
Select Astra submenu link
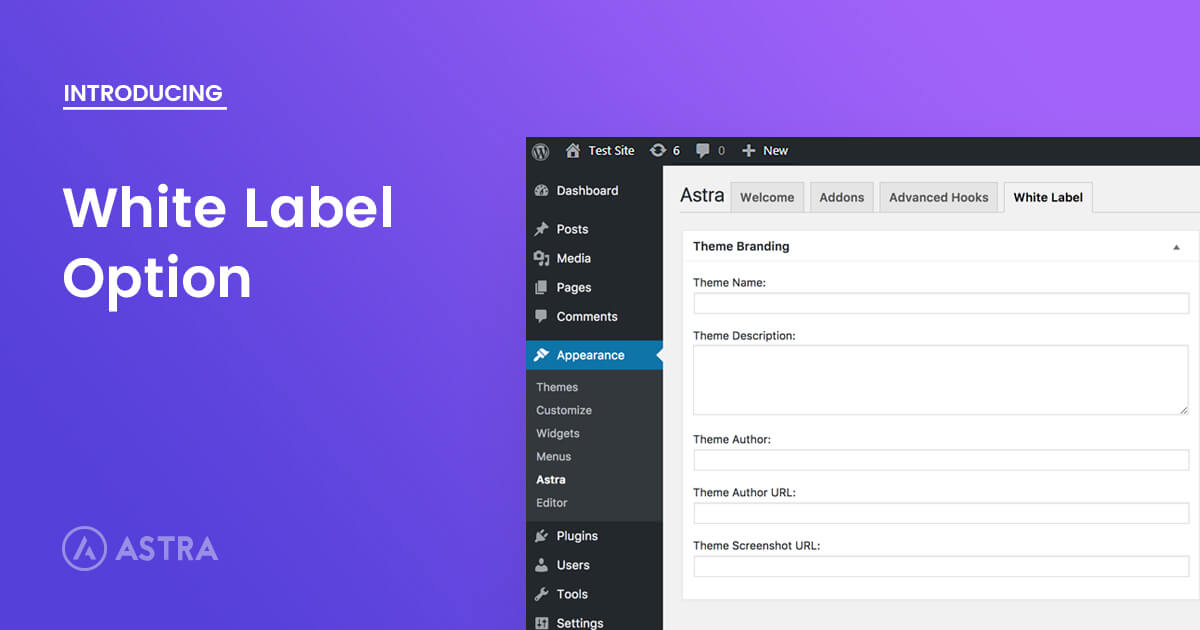551,480
